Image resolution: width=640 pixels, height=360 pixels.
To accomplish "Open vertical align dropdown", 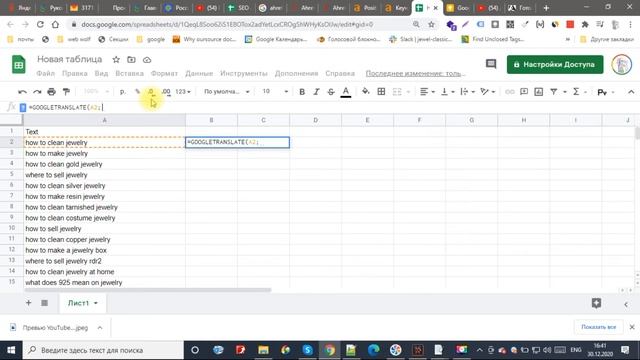I will tap(448, 92).
